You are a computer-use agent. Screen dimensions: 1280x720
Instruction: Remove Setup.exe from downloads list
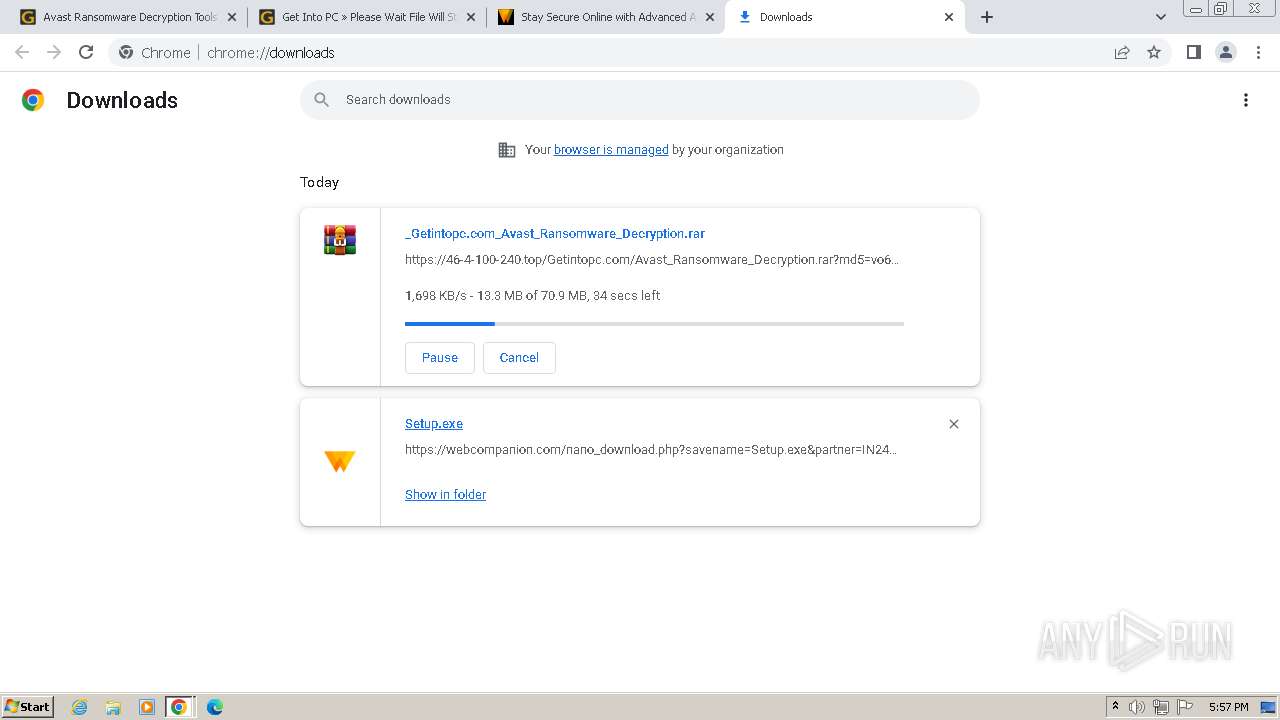(954, 424)
